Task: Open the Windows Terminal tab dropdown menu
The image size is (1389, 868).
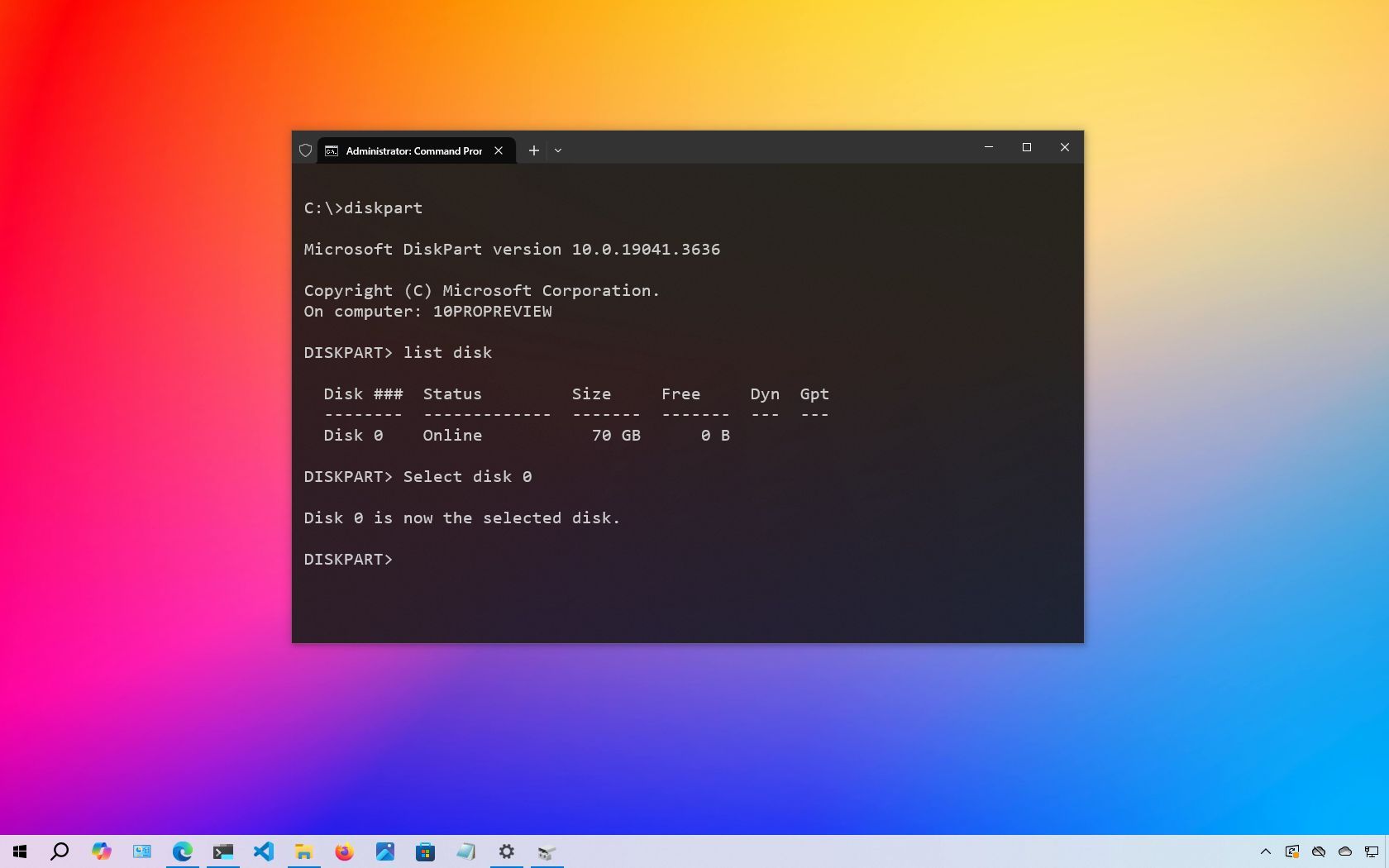Action: pyautogui.click(x=558, y=150)
